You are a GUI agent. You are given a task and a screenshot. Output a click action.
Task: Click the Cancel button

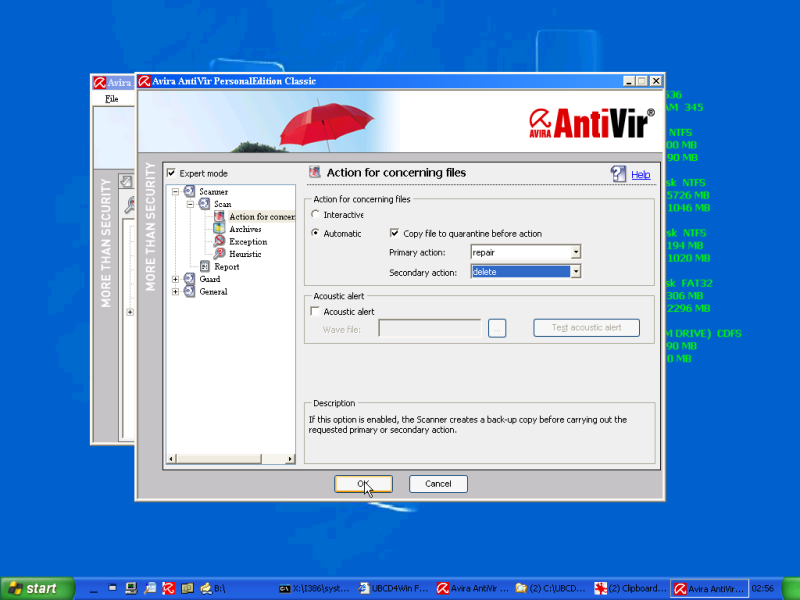click(438, 484)
